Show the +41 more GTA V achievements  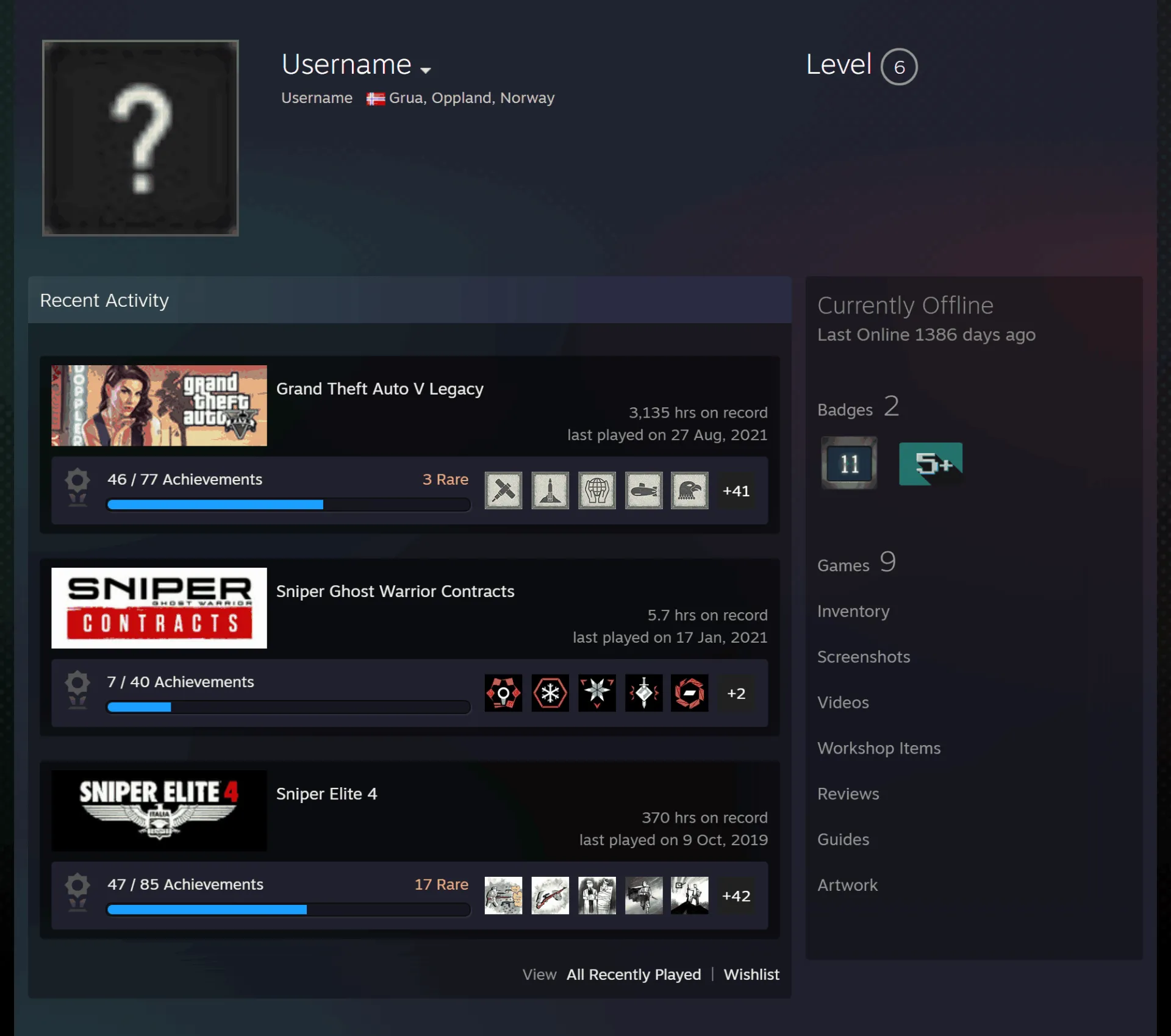click(736, 491)
